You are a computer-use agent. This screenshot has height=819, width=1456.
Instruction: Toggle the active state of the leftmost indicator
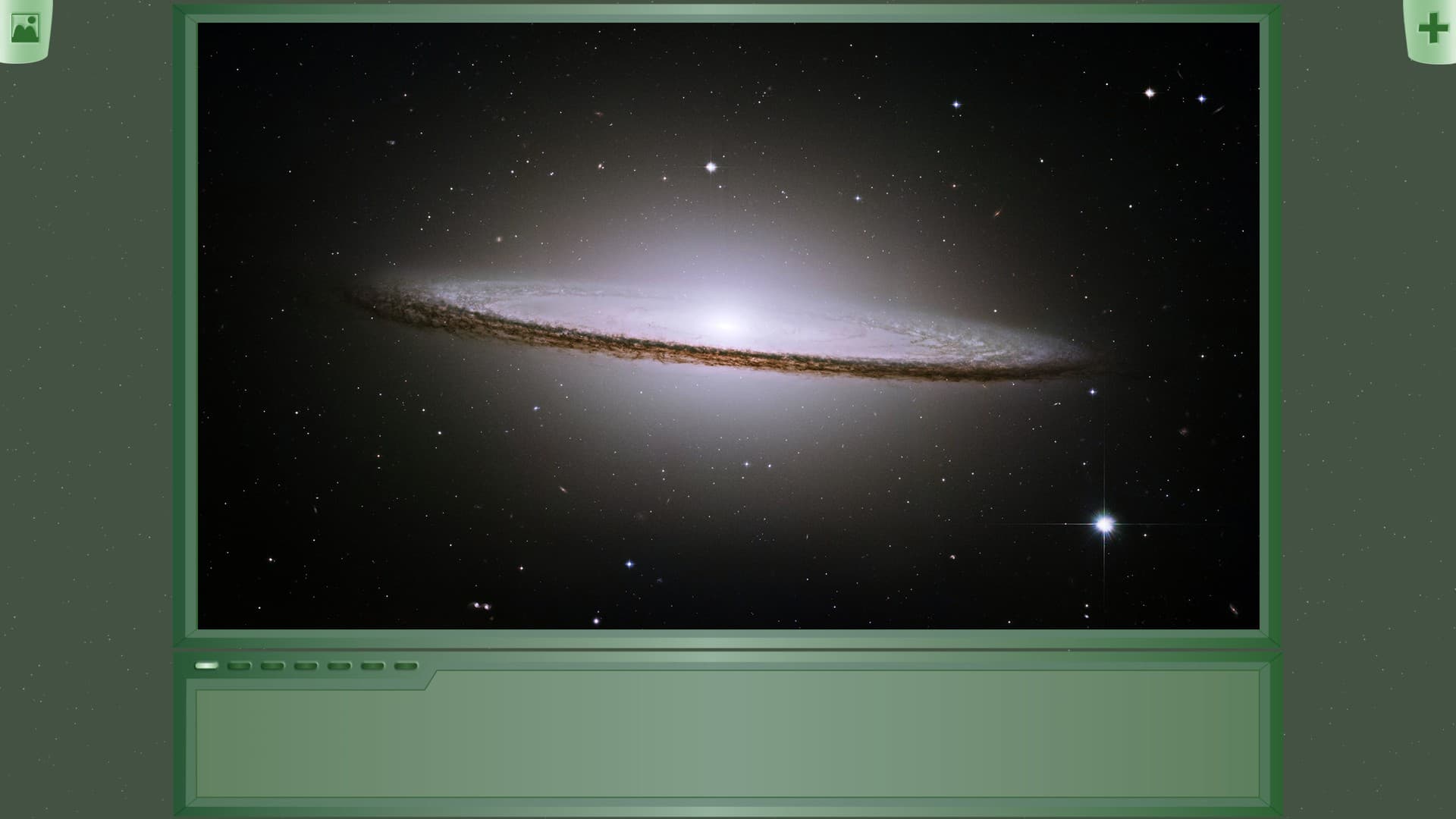(206, 665)
